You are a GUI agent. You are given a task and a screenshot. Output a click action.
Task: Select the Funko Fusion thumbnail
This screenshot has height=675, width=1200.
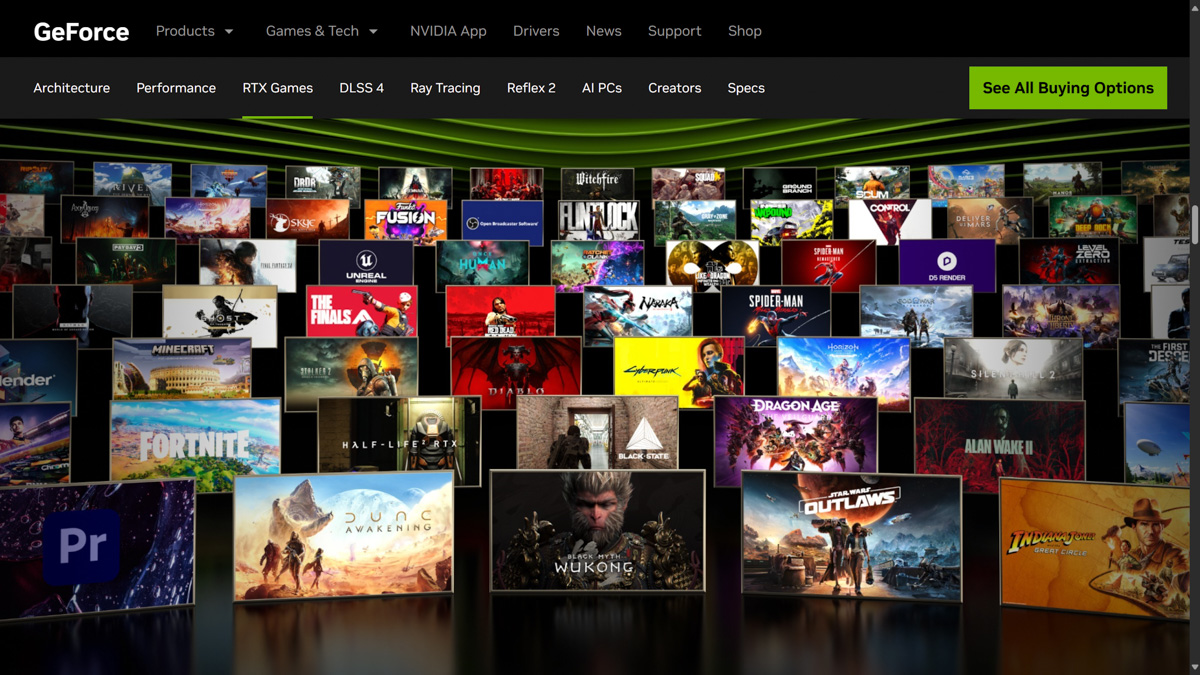pyautogui.click(x=405, y=220)
